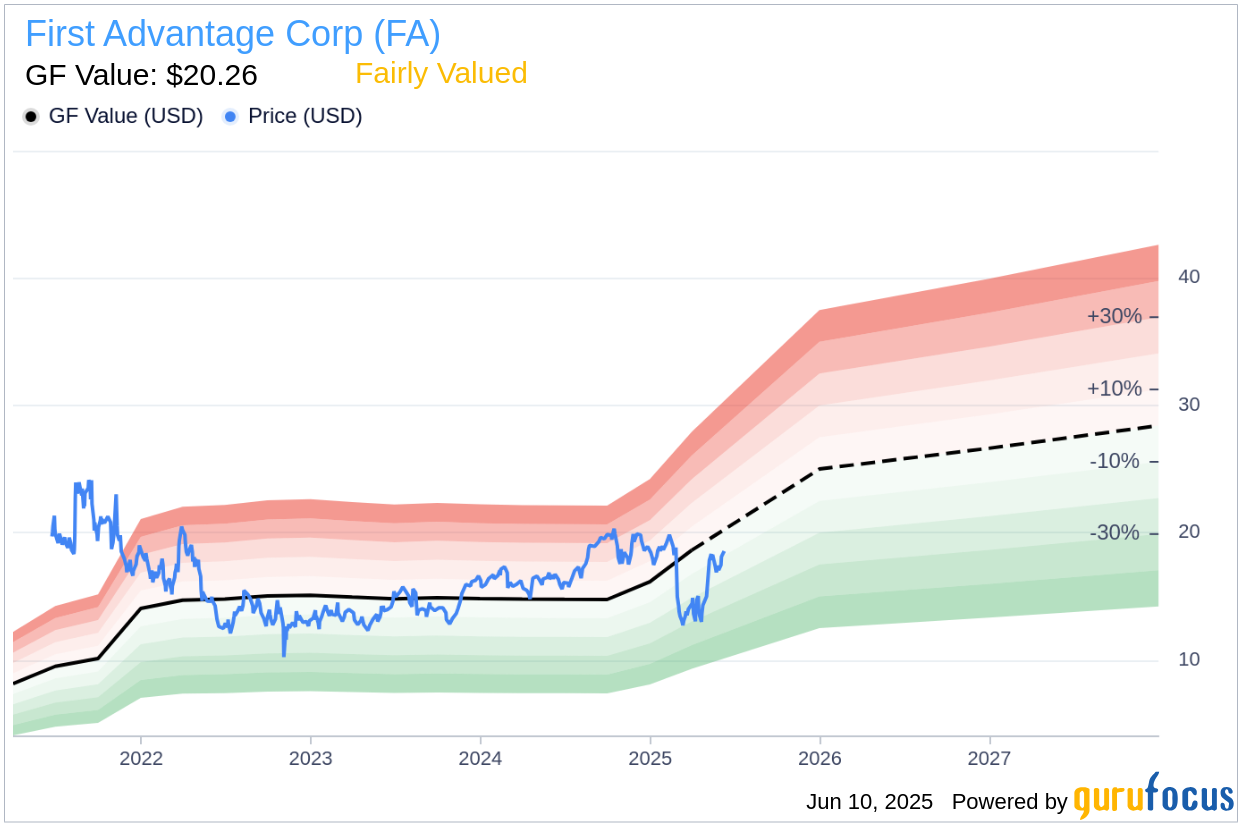Click the 30 y-axis value

[x=1189, y=405]
